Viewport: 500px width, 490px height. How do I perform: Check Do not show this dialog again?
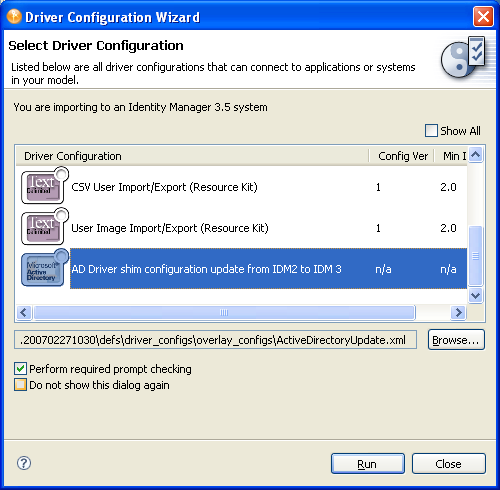(20, 385)
